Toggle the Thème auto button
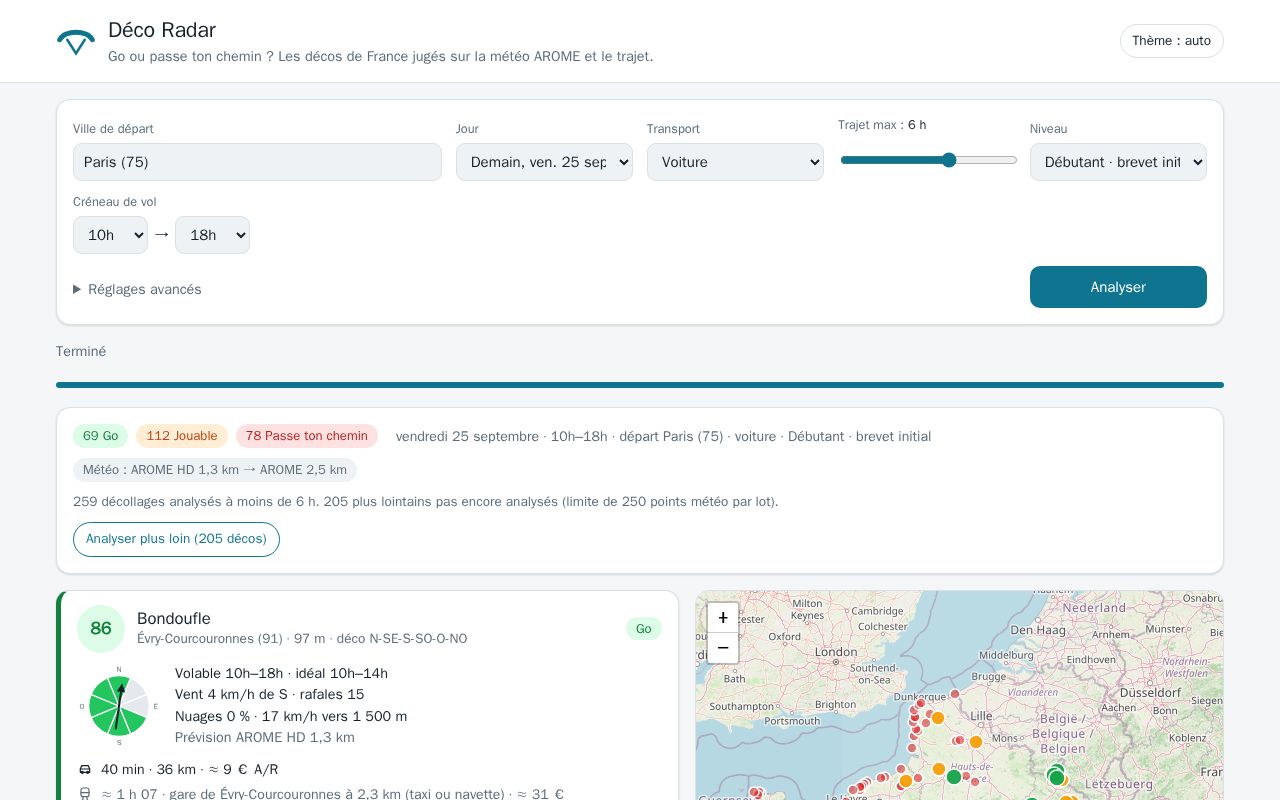 [1171, 41]
